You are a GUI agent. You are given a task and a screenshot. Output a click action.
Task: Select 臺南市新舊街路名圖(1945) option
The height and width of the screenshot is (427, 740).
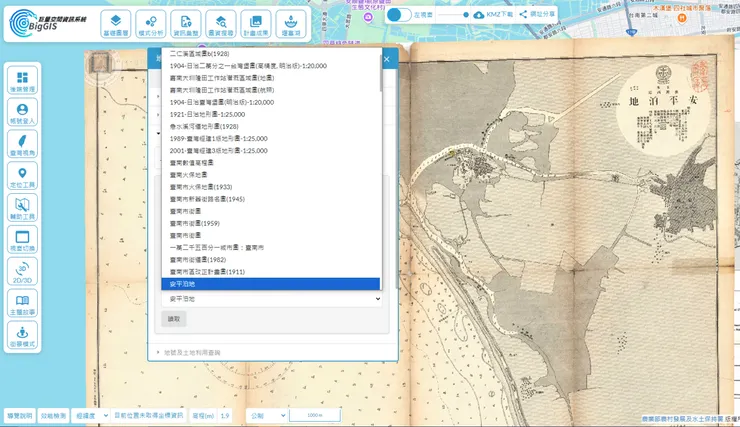pos(270,199)
